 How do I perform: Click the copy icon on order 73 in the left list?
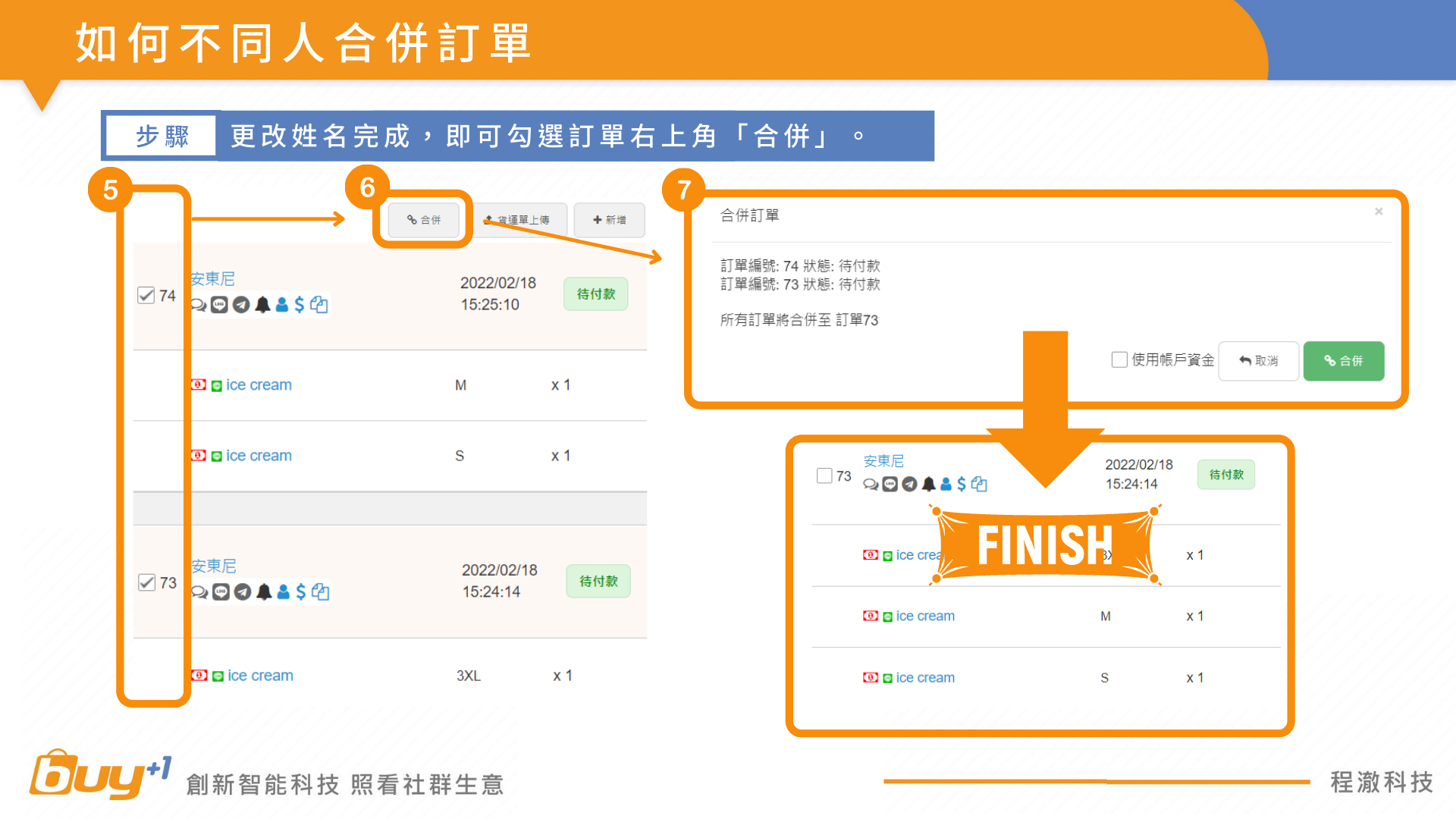point(321,592)
